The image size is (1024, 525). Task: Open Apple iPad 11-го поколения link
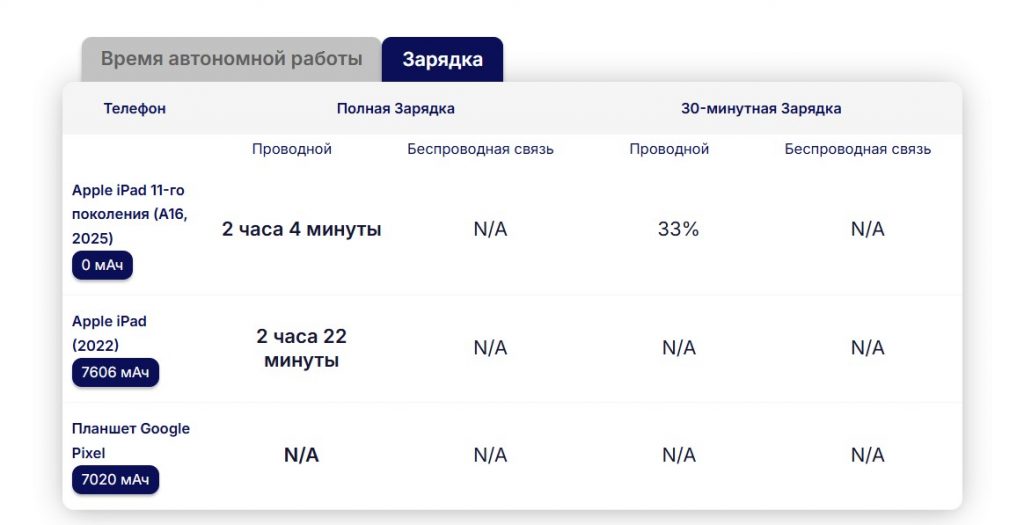click(x=129, y=214)
